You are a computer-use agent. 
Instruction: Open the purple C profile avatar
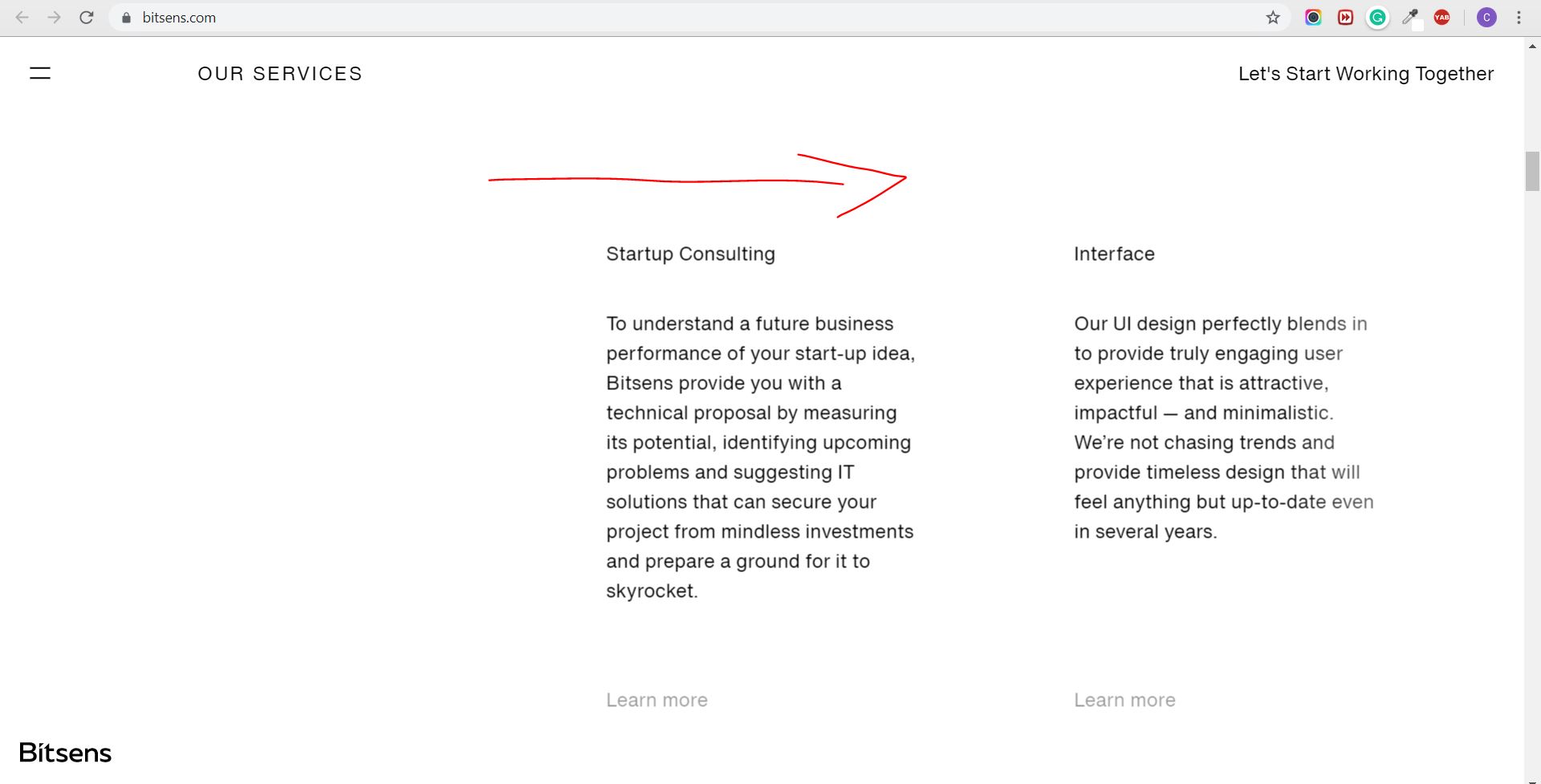1486,18
